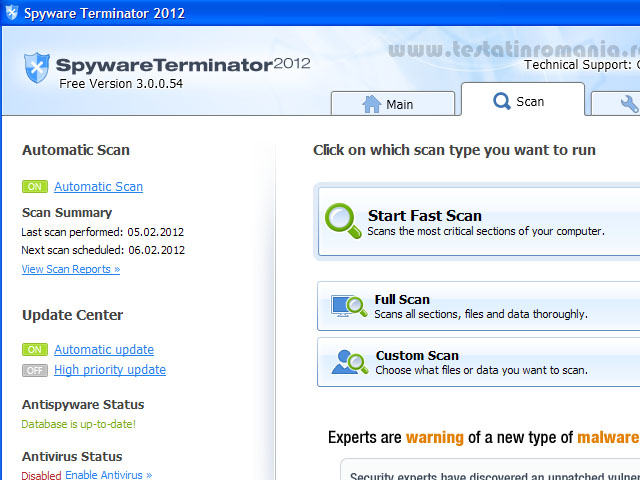Image resolution: width=640 pixels, height=480 pixels.
Task: Open the Automatic update link
Action: point(104,349)
